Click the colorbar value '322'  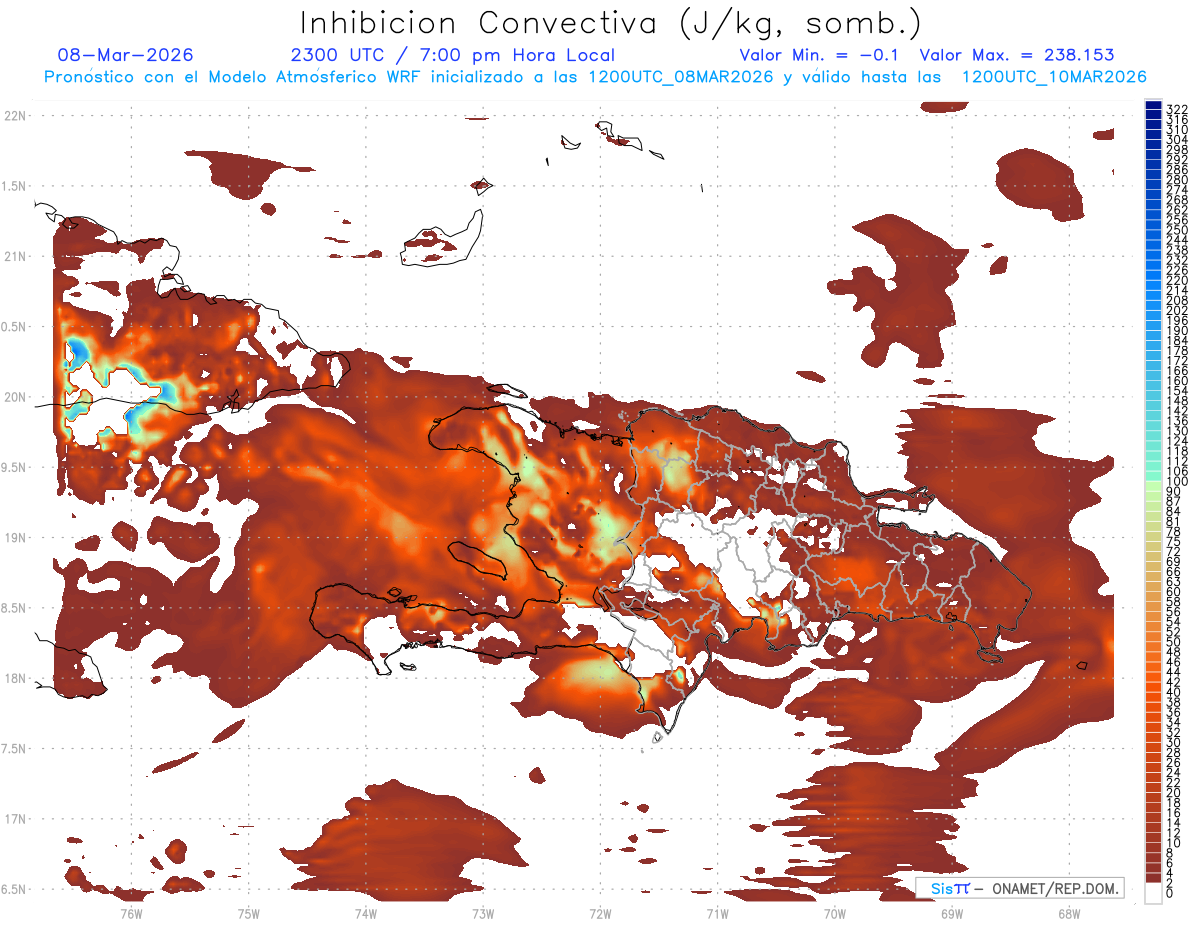[x=1177, y=109]
